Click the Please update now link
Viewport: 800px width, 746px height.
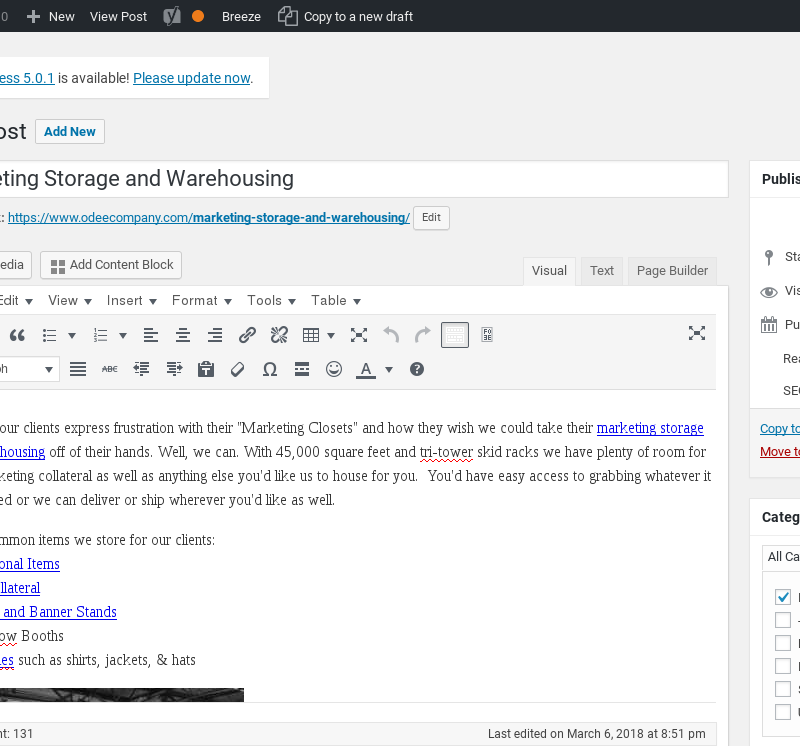pos(191,78)
